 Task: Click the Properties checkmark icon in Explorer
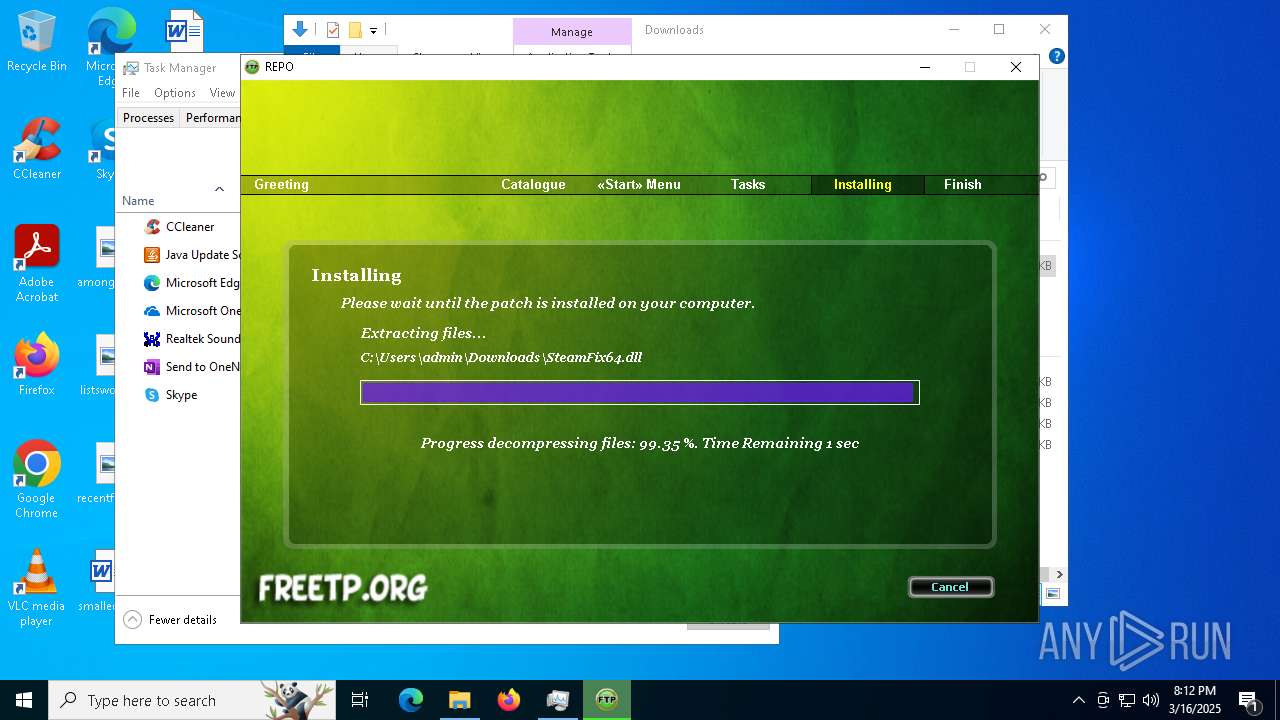333,30
